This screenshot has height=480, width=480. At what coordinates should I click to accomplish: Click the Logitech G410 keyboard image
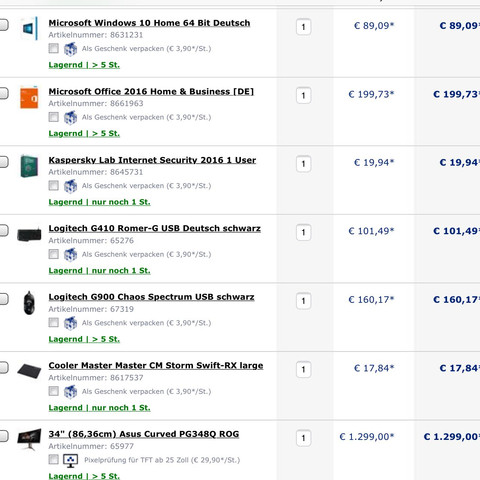pyautogui.click(x=29, y=234)
